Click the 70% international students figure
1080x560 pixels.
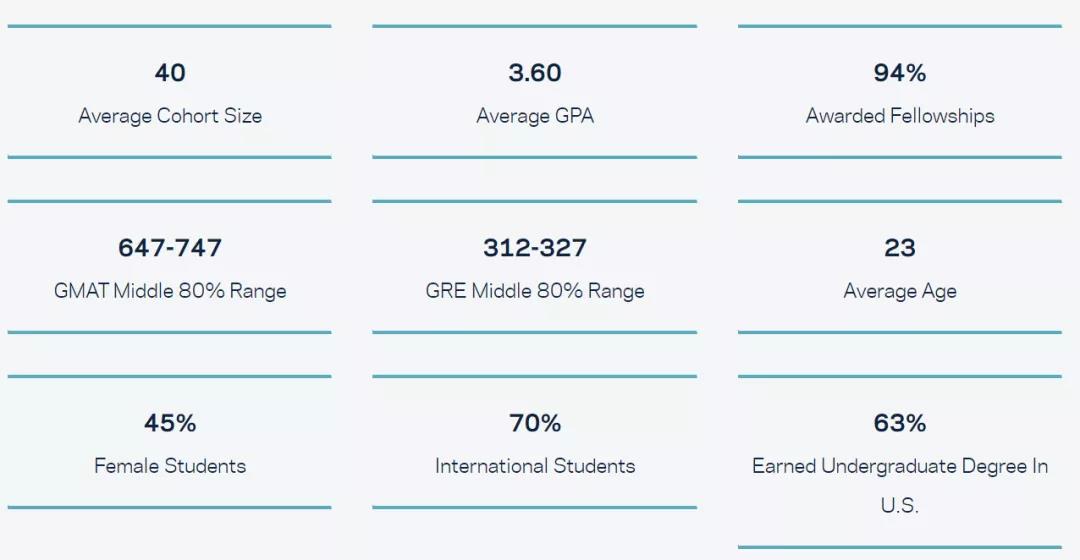[535, 423]
